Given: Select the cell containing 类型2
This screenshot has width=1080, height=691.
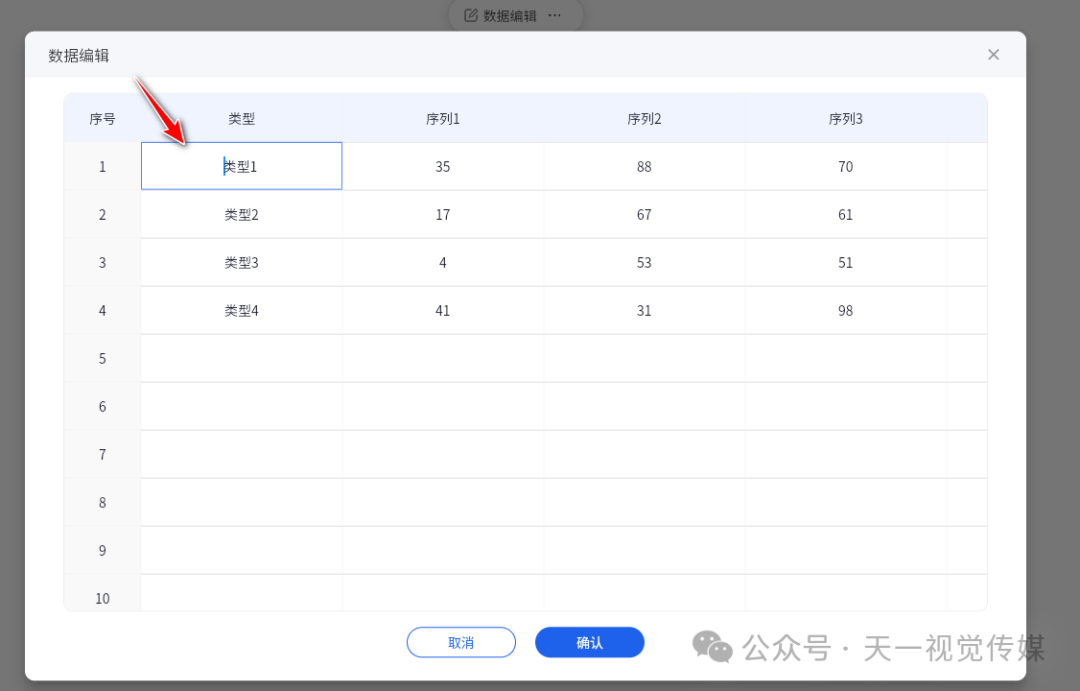Looking at the screenshot, I should [x=241, y=214].
